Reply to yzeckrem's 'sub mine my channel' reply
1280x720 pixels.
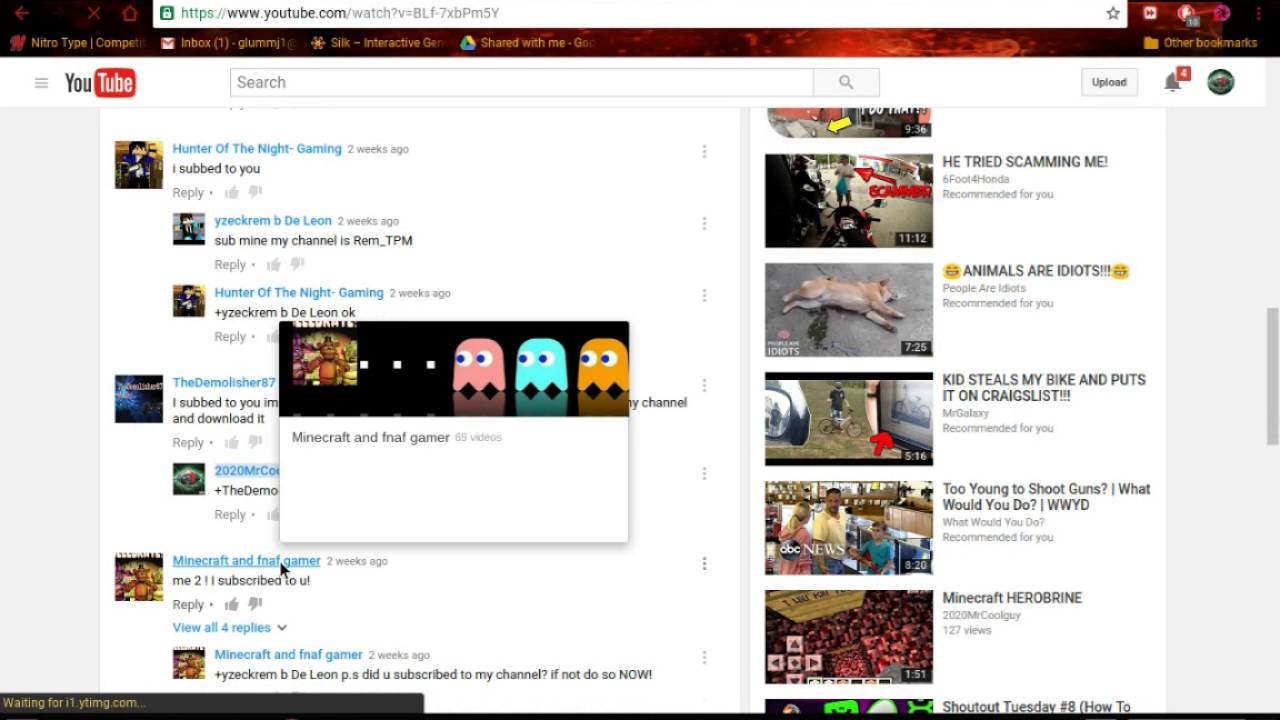tap(230, 264)
